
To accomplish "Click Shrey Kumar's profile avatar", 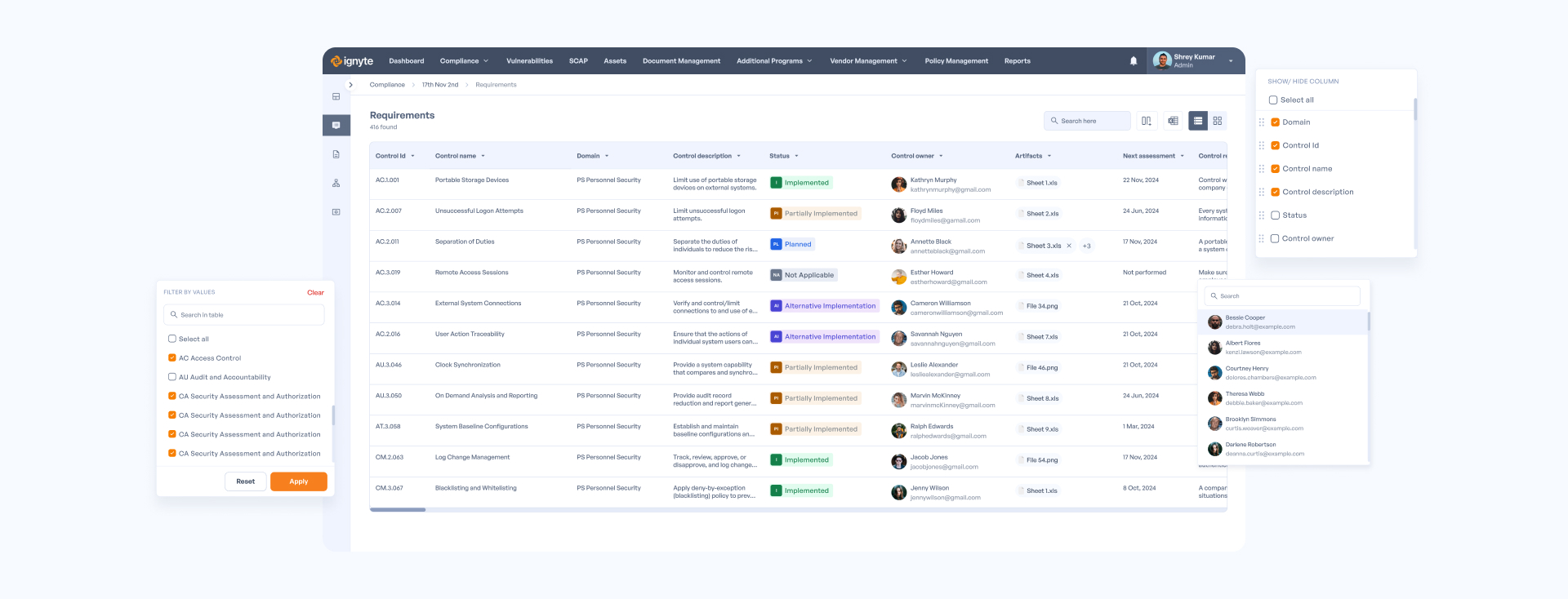I will tap(1162, 60).
